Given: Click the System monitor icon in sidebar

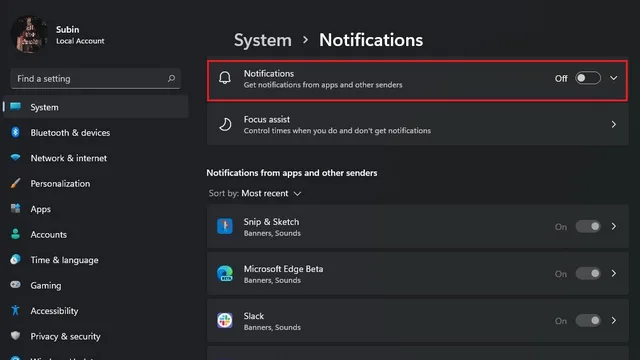Looking at the screenshot, I should point(16,107).
